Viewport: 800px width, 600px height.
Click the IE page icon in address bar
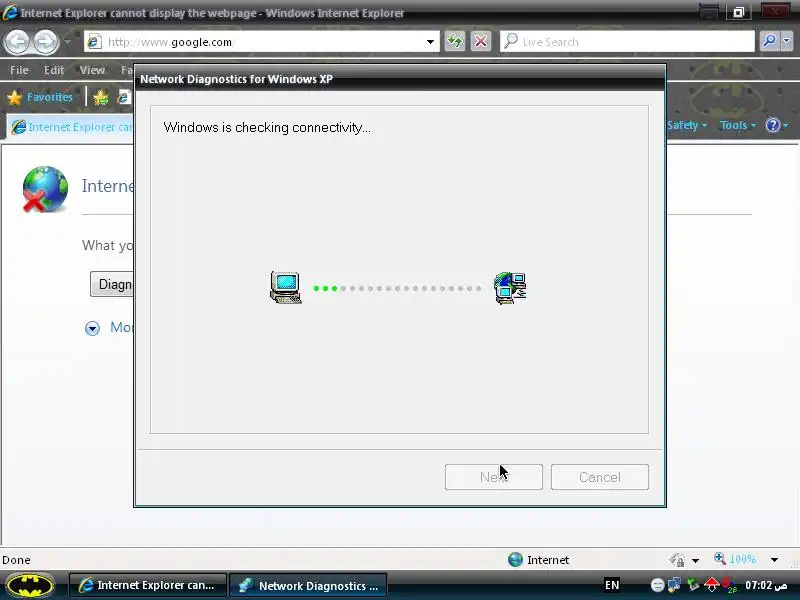point(94,42)
